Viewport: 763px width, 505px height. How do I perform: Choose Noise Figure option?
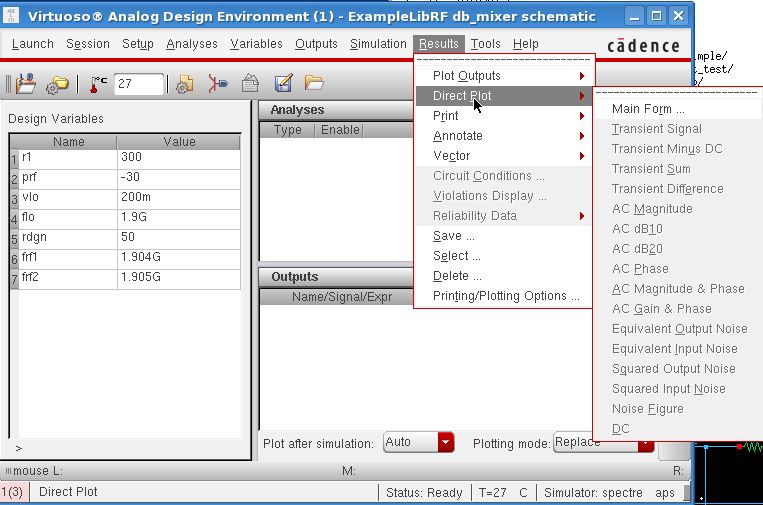(x=678, y=408)
